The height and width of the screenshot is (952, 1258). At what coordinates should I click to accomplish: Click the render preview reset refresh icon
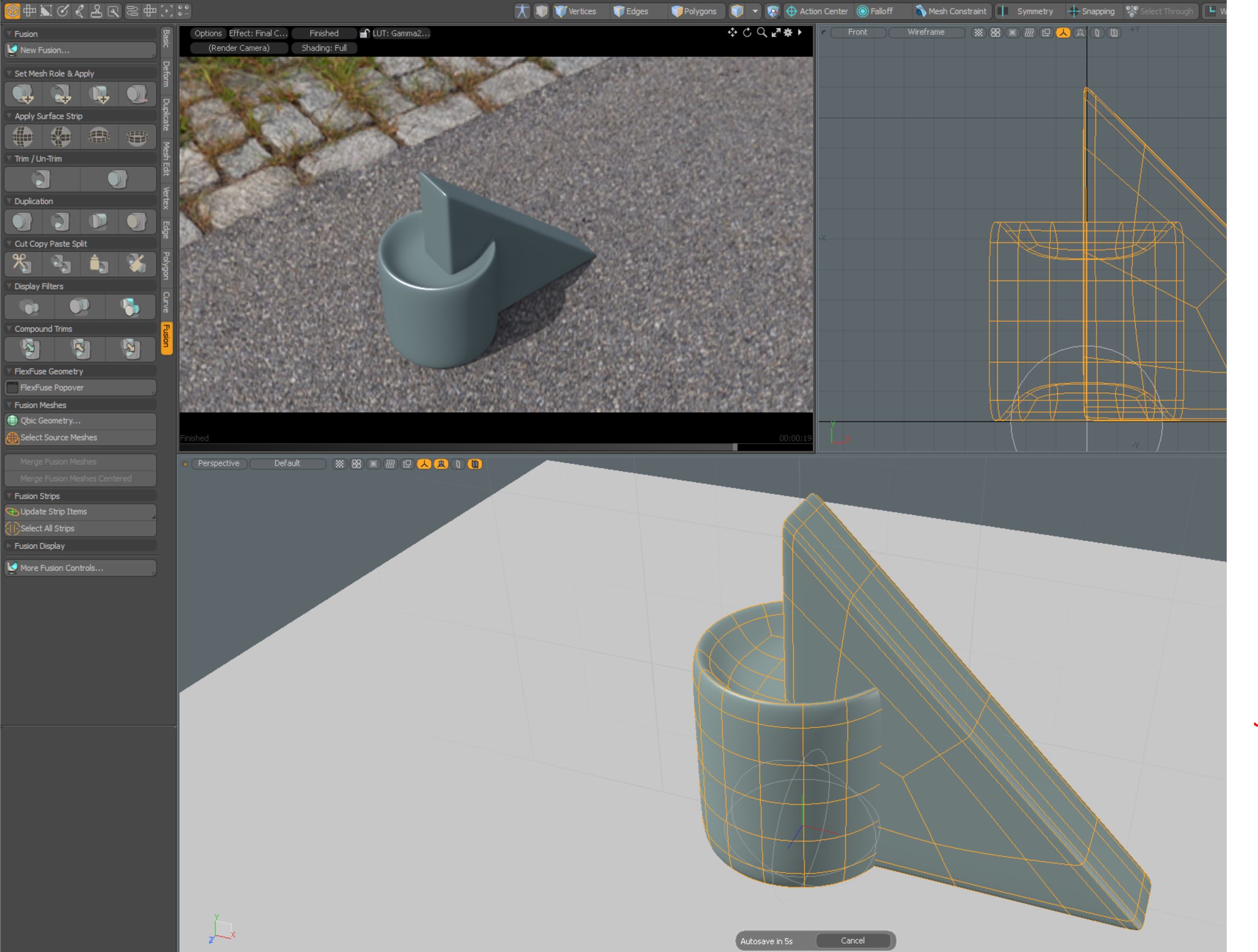click(747, 33)
